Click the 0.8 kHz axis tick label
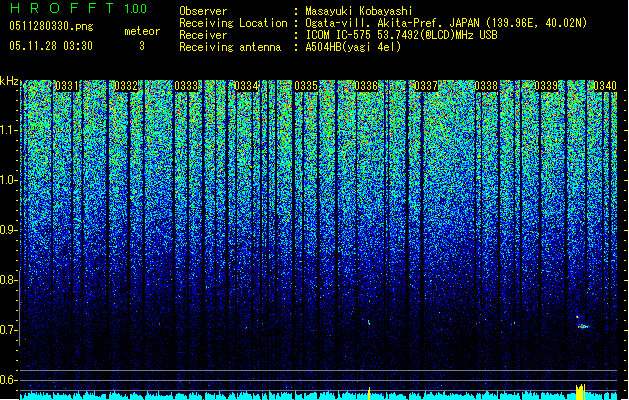Image resolution: width=629 pixels, height=400 pixels. pos(9,280)
